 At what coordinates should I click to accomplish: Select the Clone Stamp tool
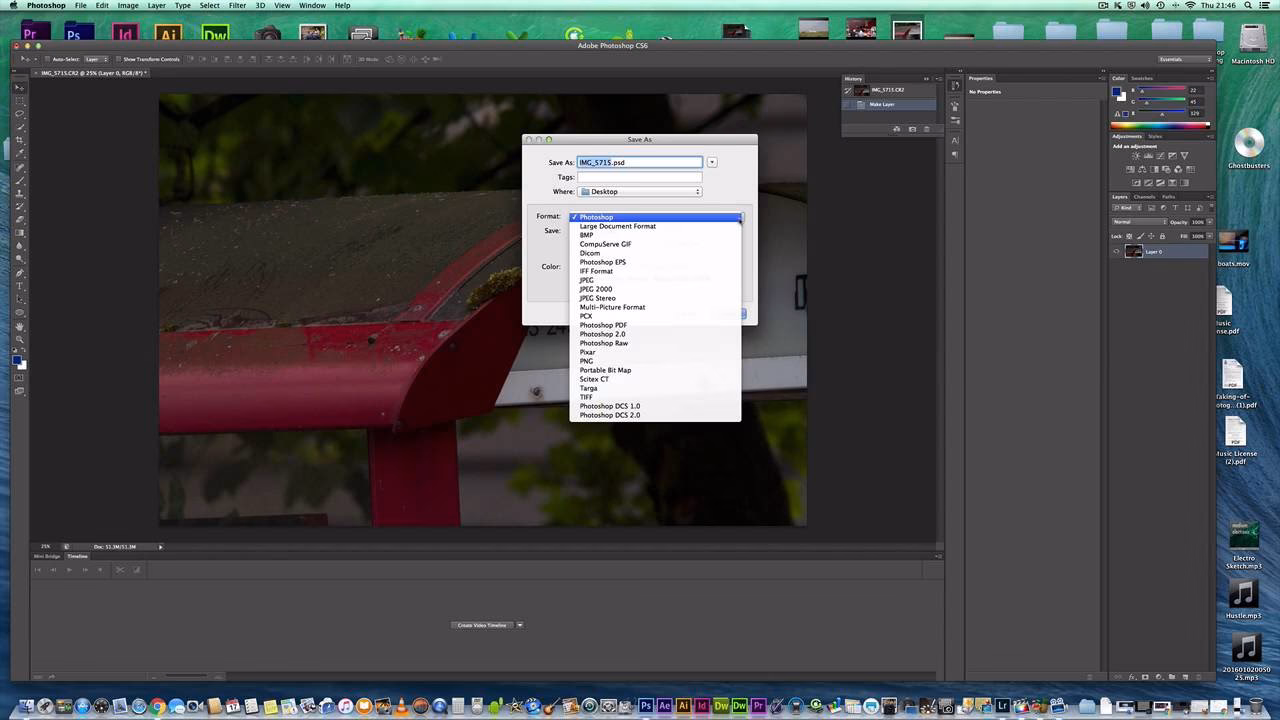[19, 193]
